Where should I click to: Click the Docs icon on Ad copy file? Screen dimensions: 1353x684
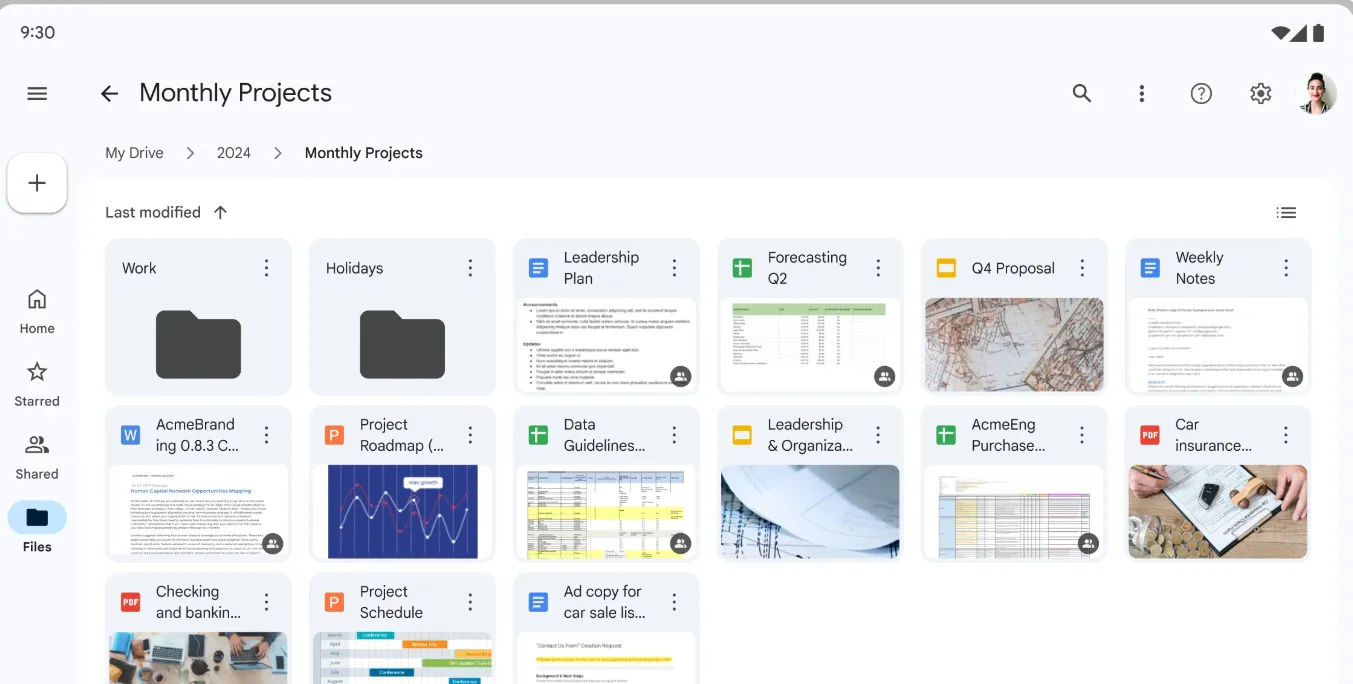538,602
